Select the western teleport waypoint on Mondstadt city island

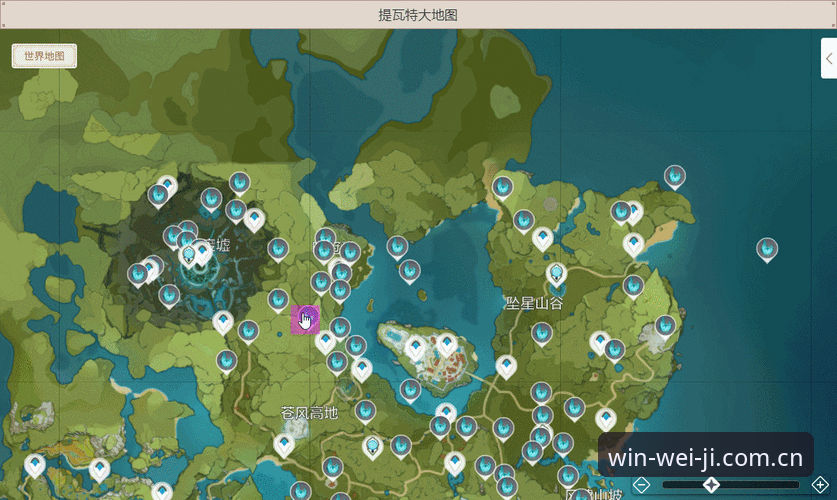(x=416, y=348)
